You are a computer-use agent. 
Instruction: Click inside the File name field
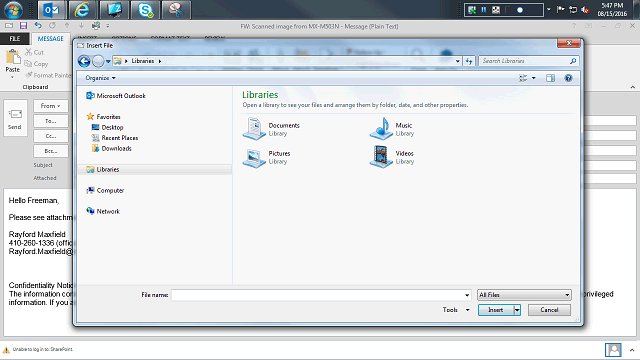point(318,295)
